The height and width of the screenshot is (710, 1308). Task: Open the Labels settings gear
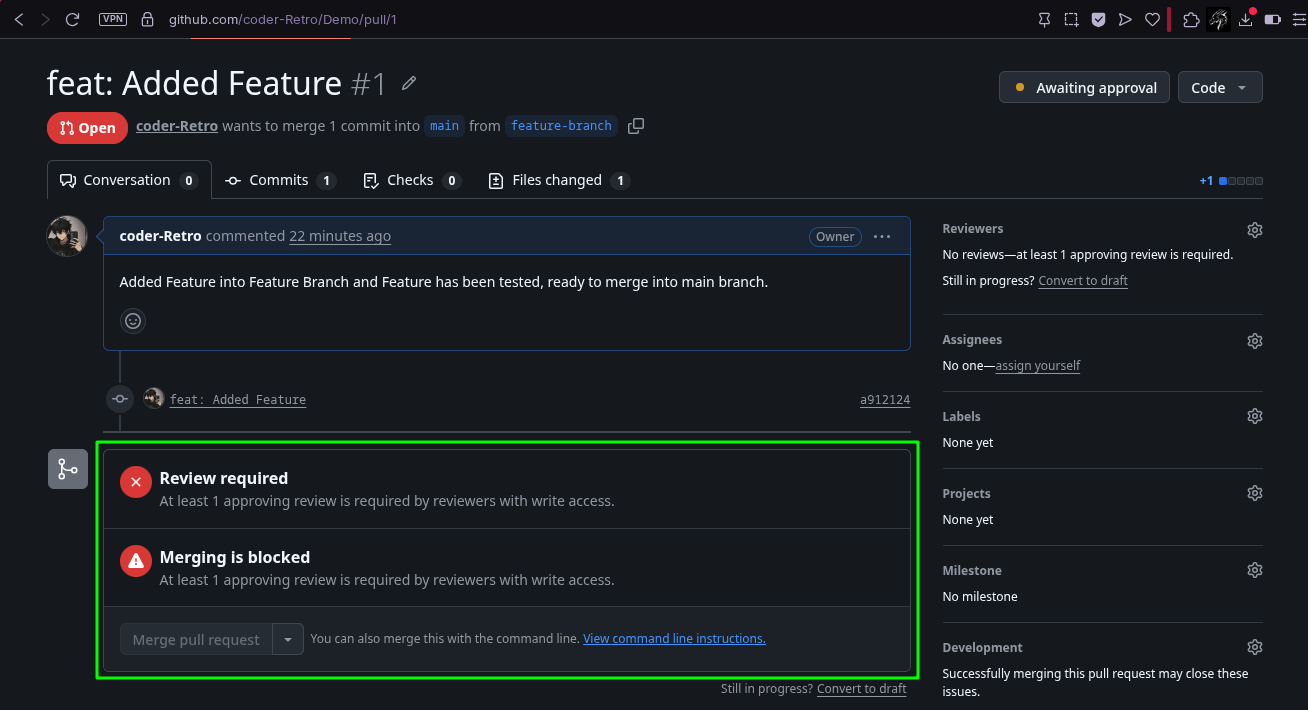pyautogui.click(x=1255, y=416)
